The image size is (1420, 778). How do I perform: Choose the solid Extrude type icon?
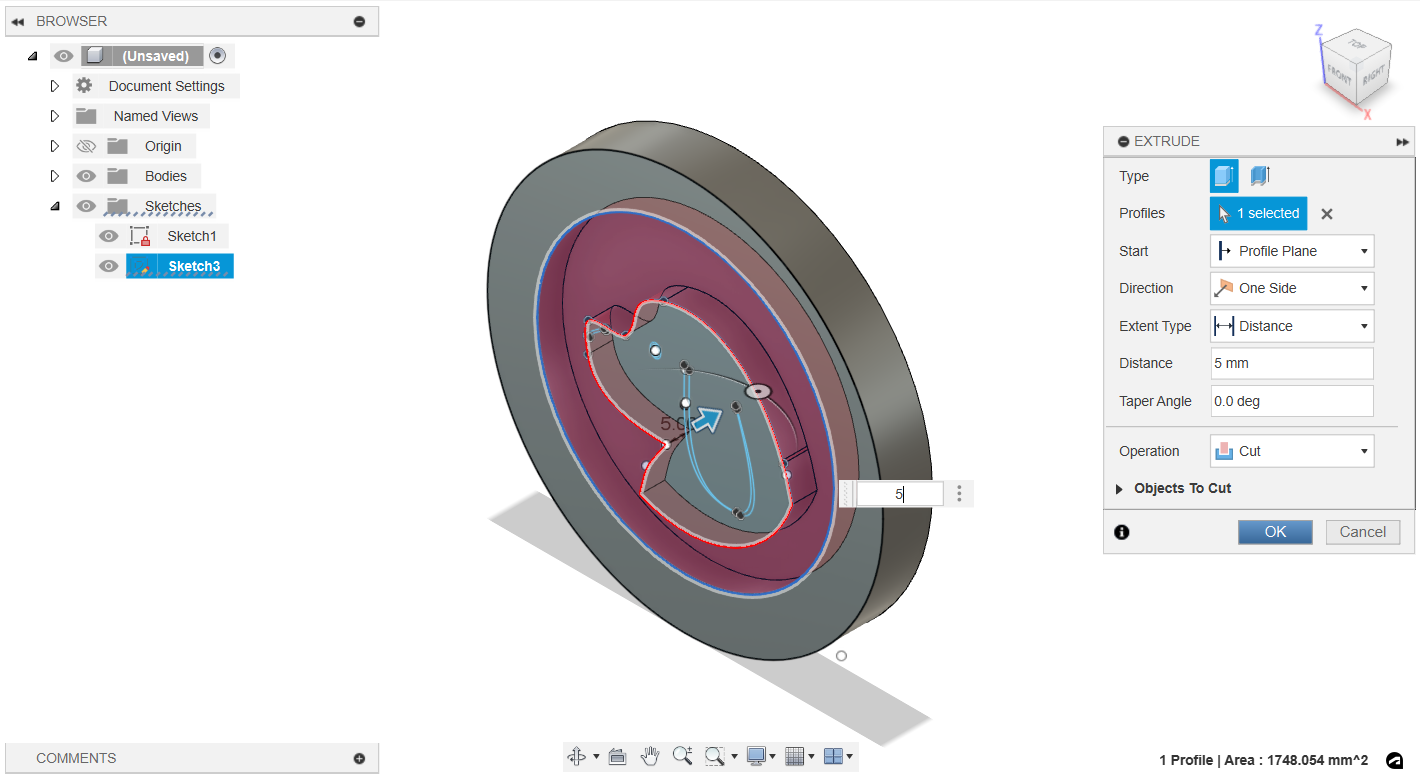coord(1224,176)
